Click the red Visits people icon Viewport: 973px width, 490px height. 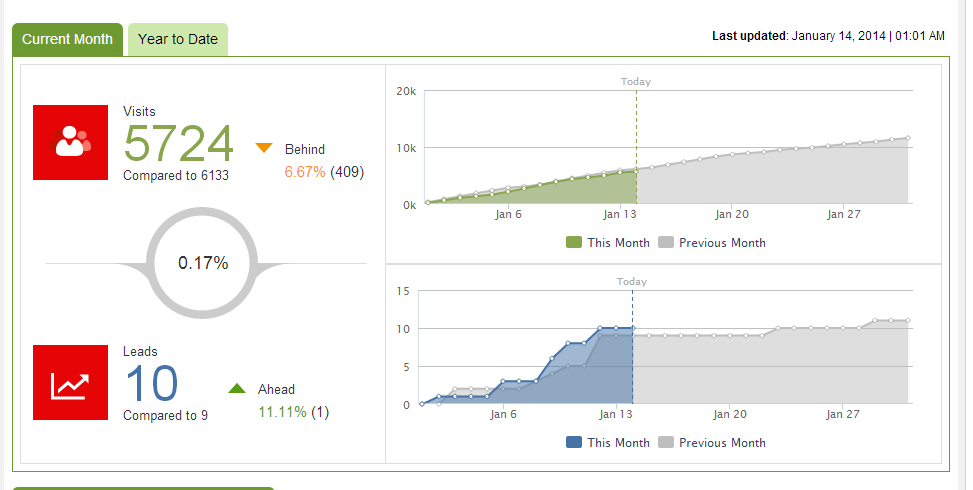[x=71, y=143]
